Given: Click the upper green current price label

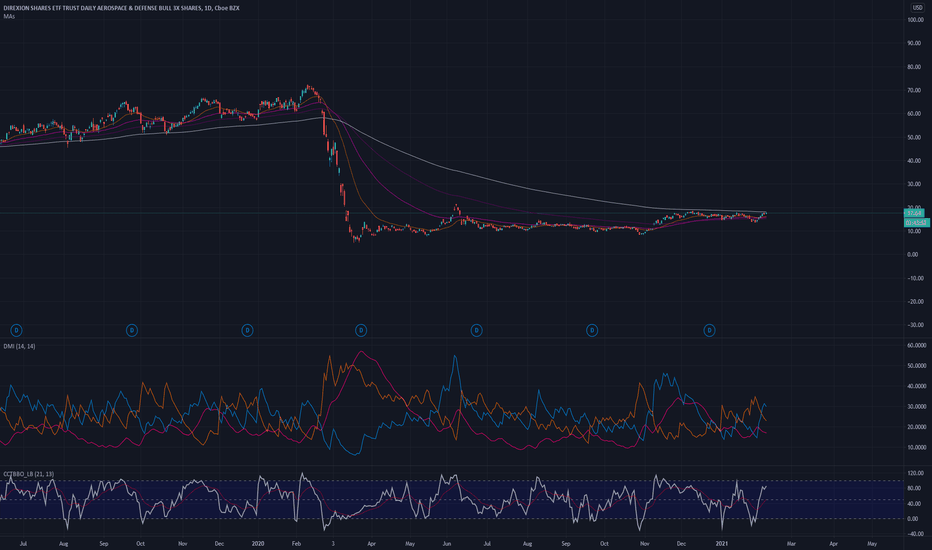Looking at the screenshot, I should (x=914, y=213).
